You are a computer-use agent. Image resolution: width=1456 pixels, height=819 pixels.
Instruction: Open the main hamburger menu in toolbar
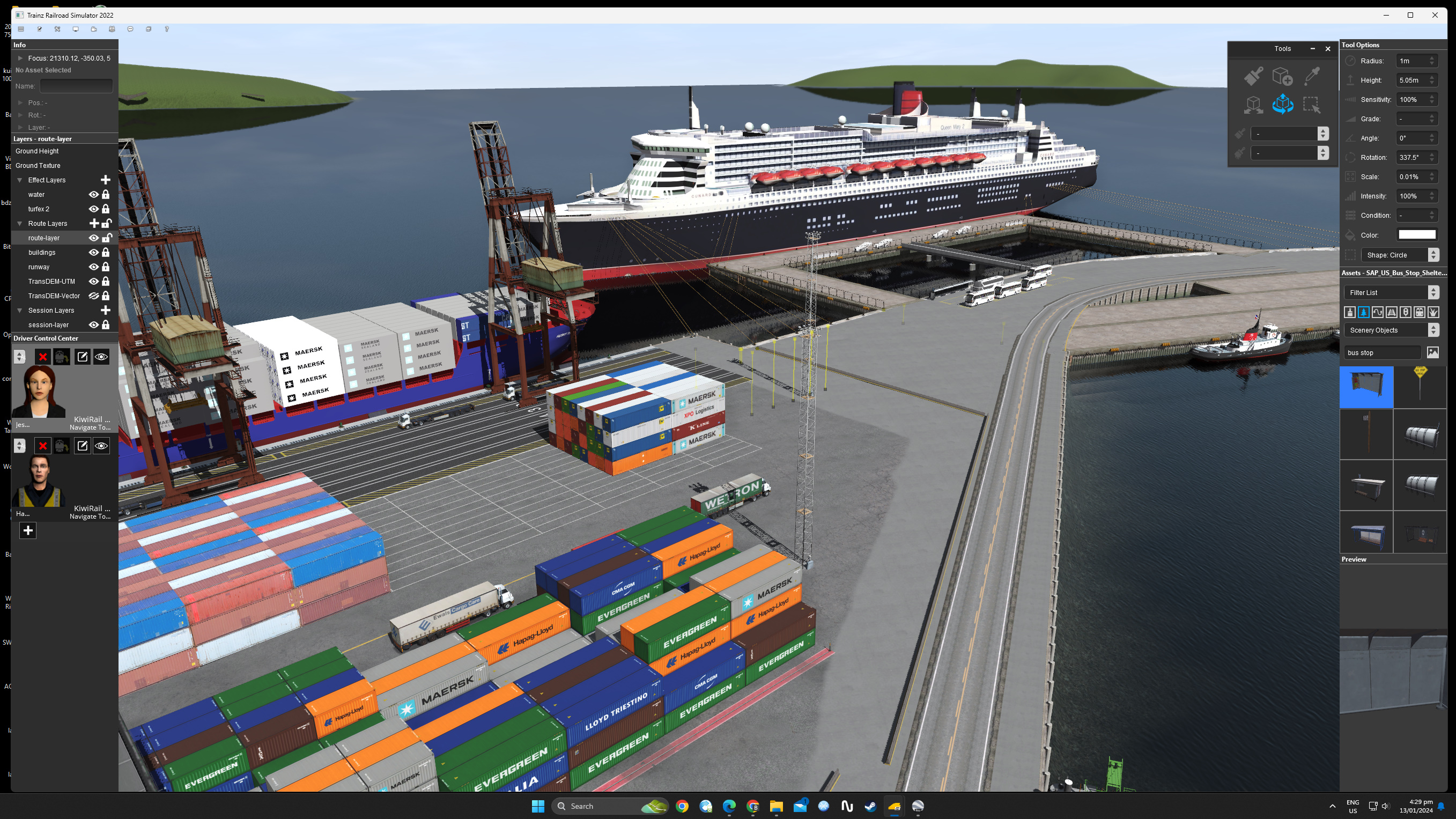point(21,29)
